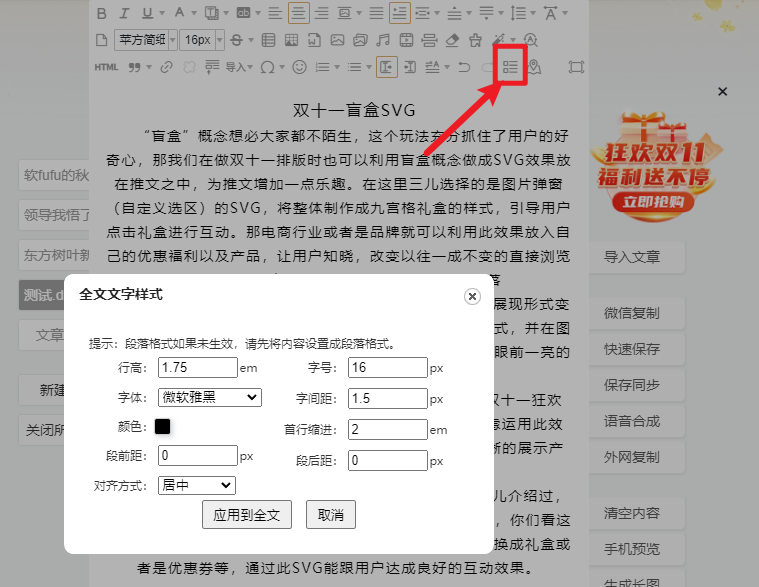The height and width of the screenshot is (587, 759).
Task: Click the eraser clear-format icon
Action: (x=452, y=40)
